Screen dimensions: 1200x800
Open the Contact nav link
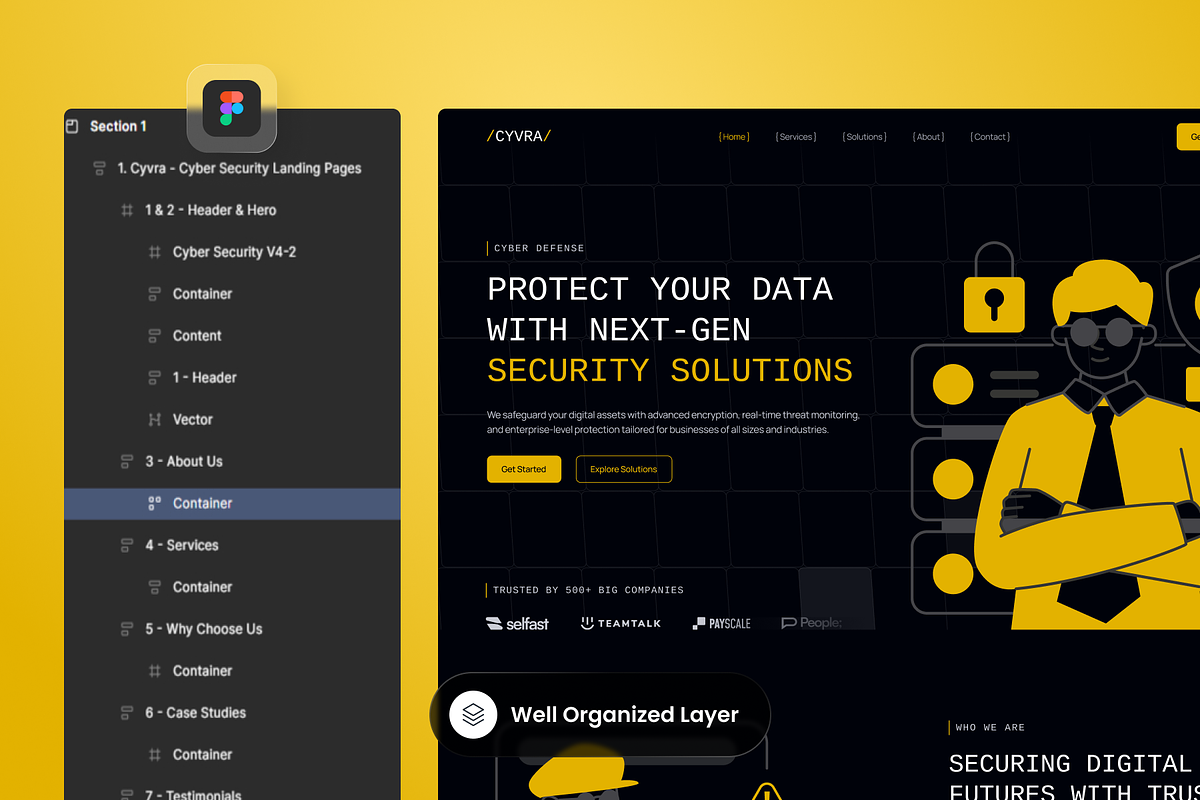click(x=990, y=137)
